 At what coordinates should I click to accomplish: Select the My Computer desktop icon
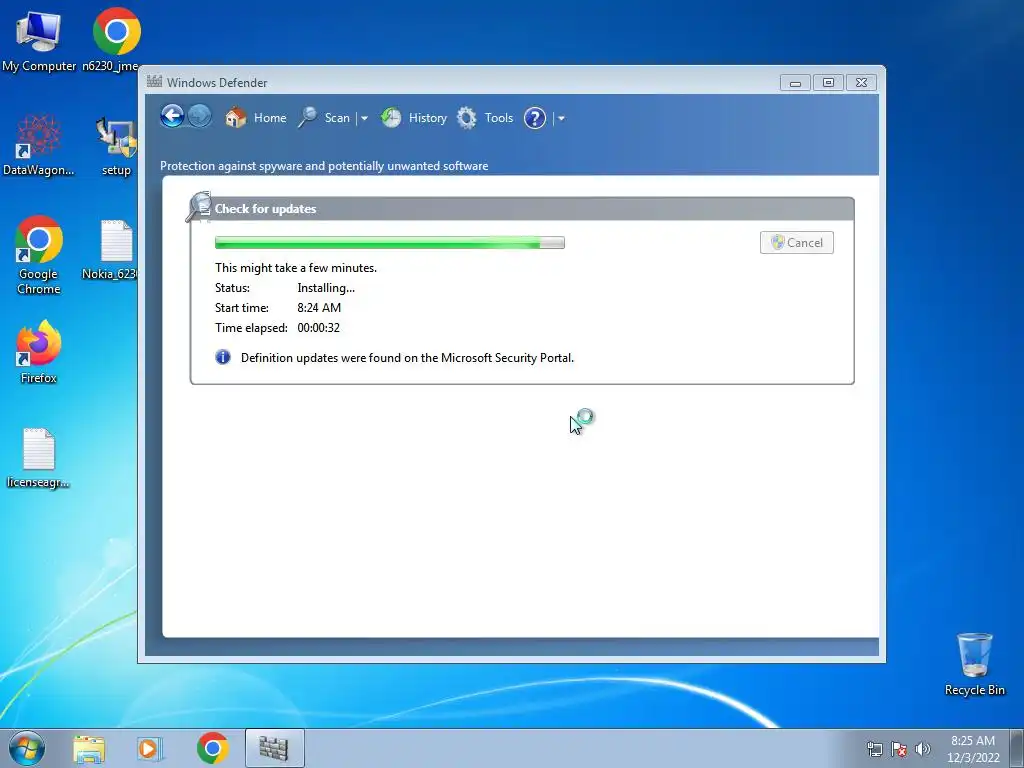point(39,40)
